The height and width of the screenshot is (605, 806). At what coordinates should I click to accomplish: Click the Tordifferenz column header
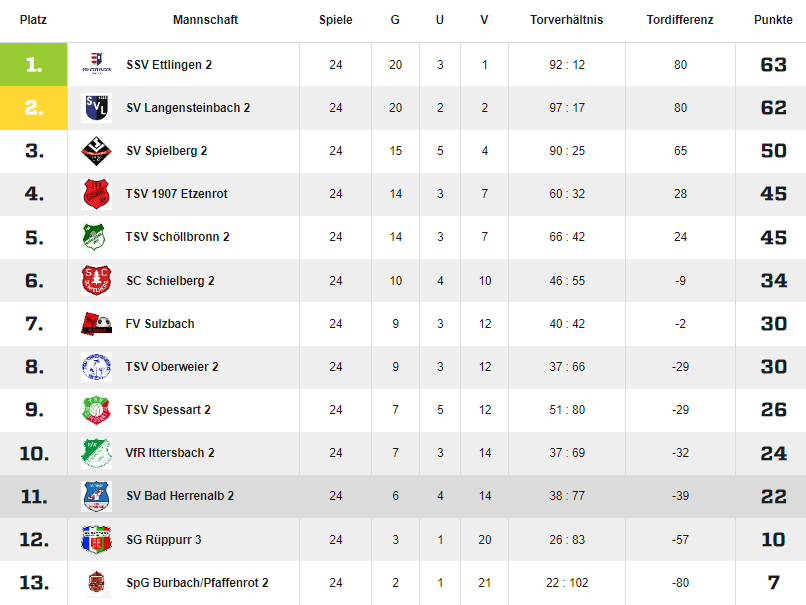click(680, 20)
